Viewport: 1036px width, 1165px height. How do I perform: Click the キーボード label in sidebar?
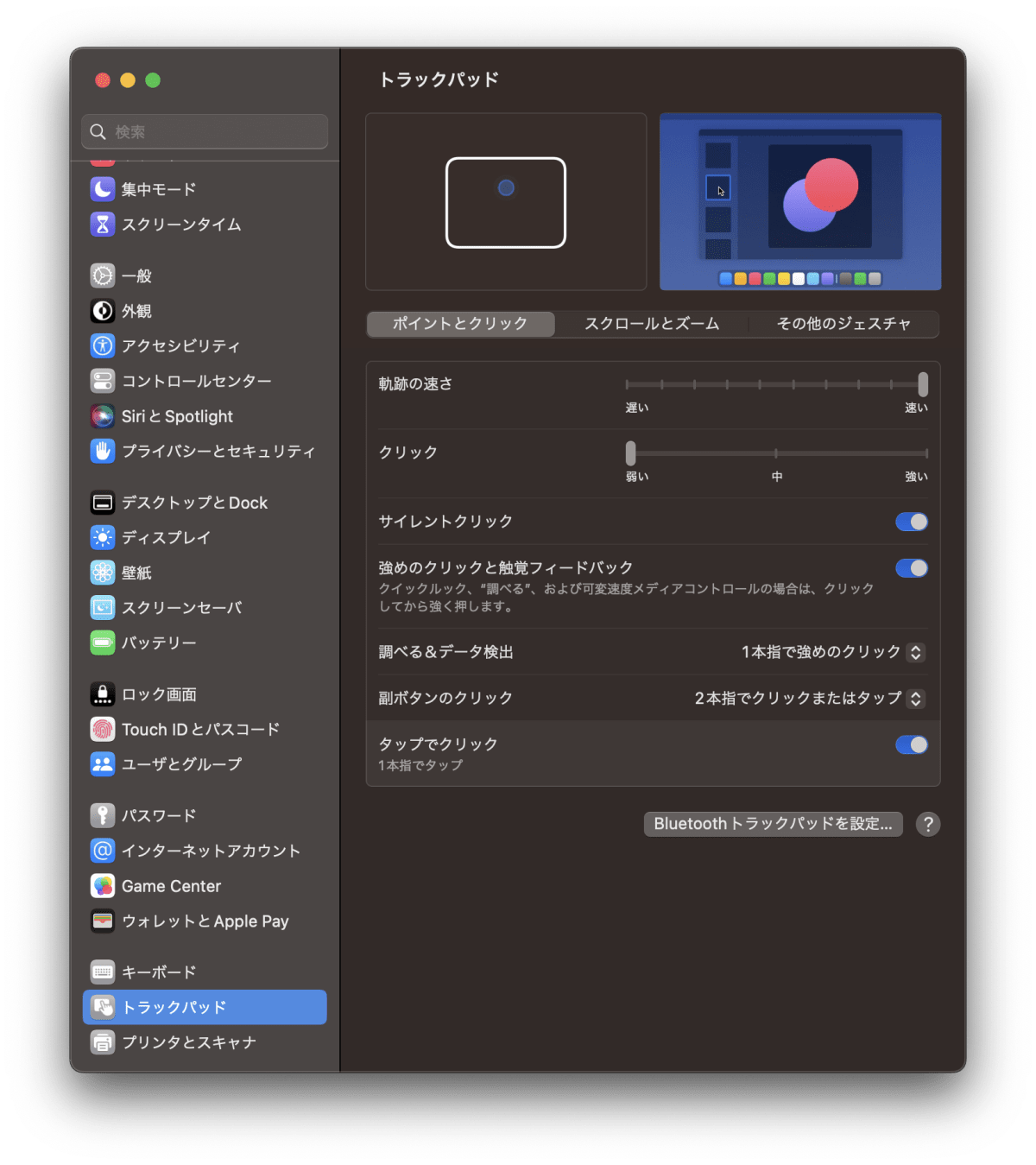click(x=159, y=972)
